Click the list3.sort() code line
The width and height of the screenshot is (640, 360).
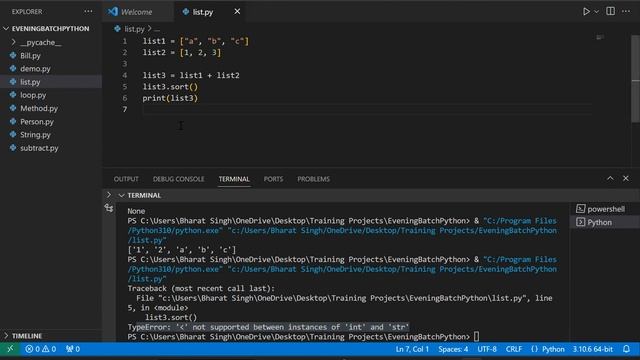pos(170,87)
